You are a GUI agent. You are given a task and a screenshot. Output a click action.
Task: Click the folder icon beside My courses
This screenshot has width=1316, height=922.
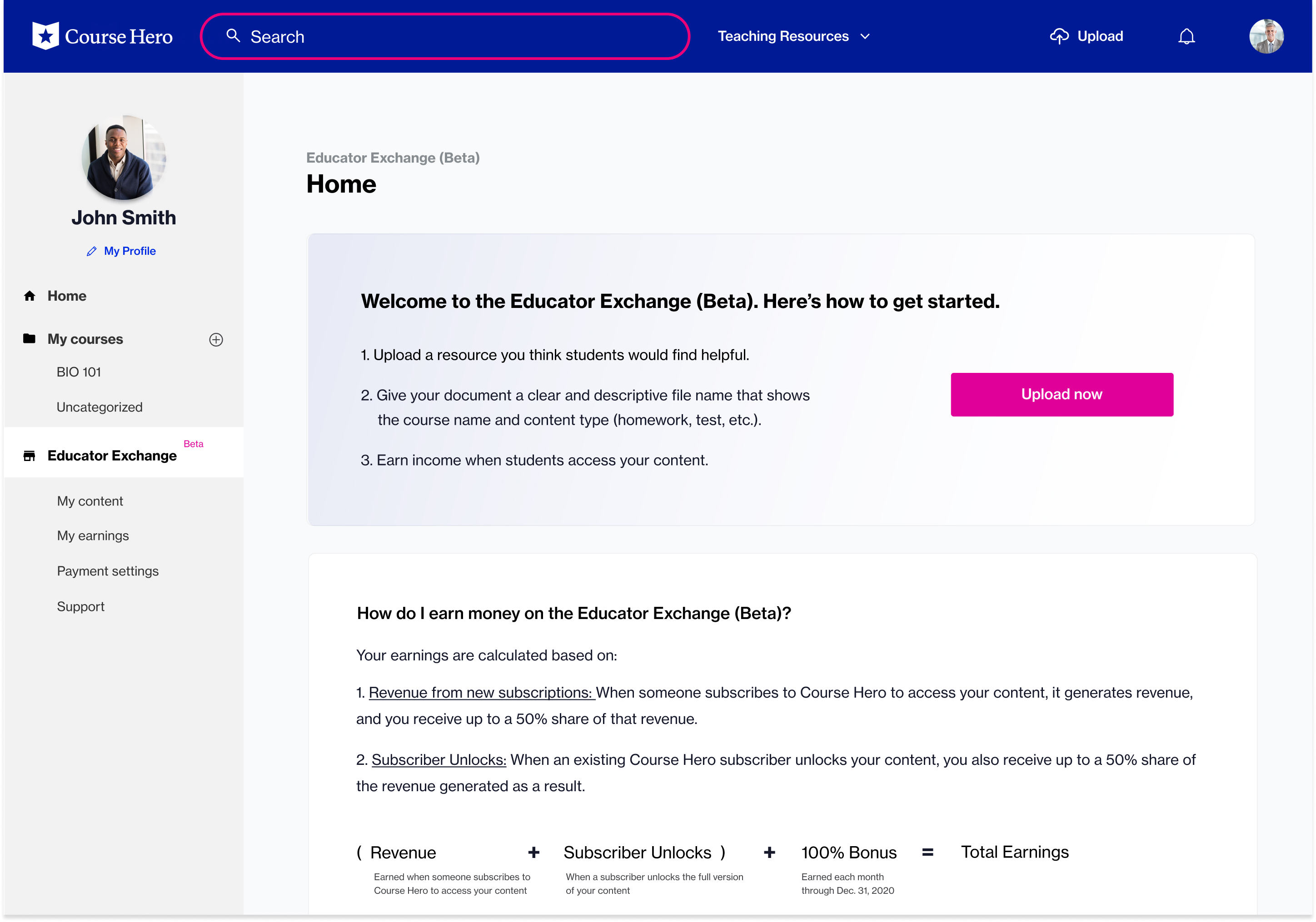coord(29,339)
